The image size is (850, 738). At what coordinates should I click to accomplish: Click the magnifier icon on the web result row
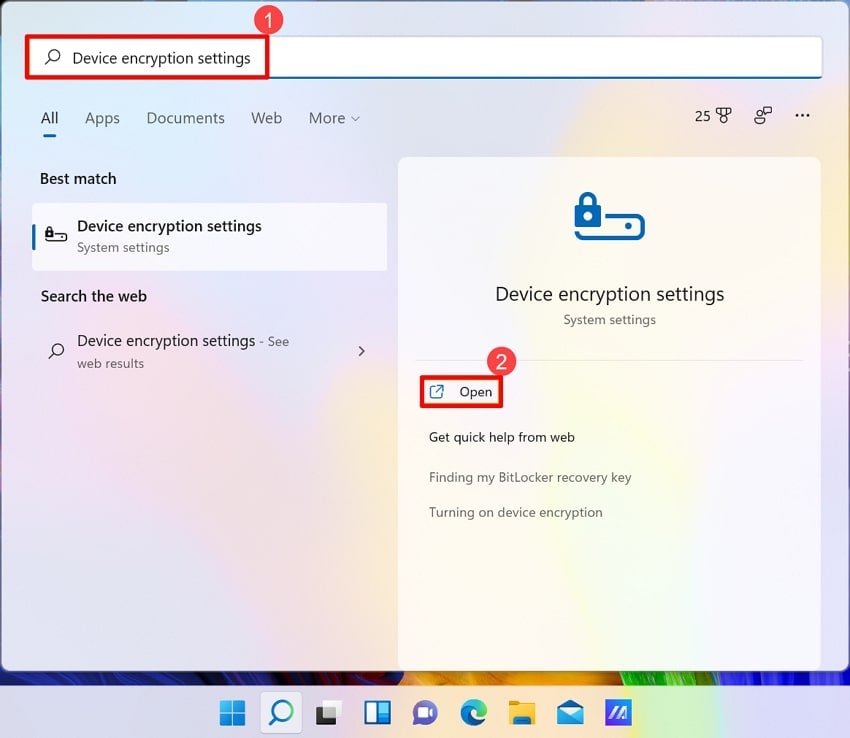57,351
